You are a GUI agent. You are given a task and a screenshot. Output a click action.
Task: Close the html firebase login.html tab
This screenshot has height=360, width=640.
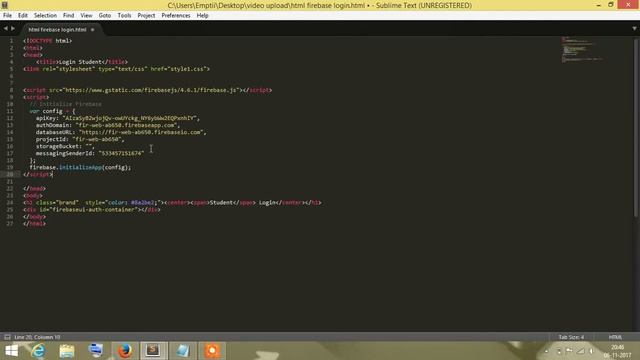93,29
